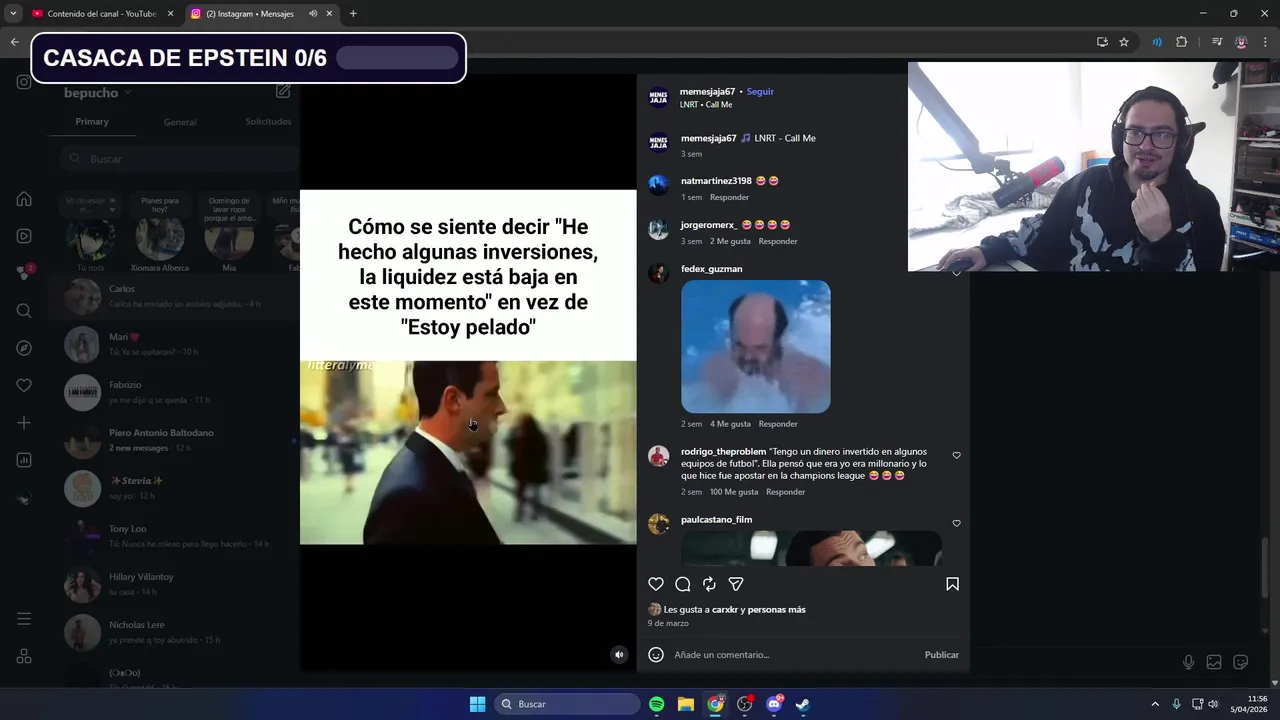Open fedex_guzman's GIF reply
Screen dimensions: 1280x720
(755, 346)
